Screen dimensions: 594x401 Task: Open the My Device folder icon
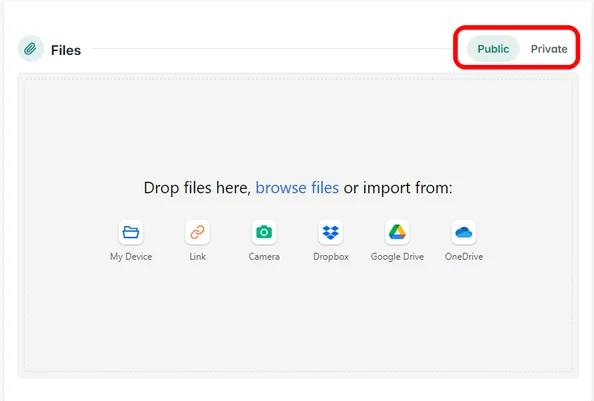coord(131,232)
